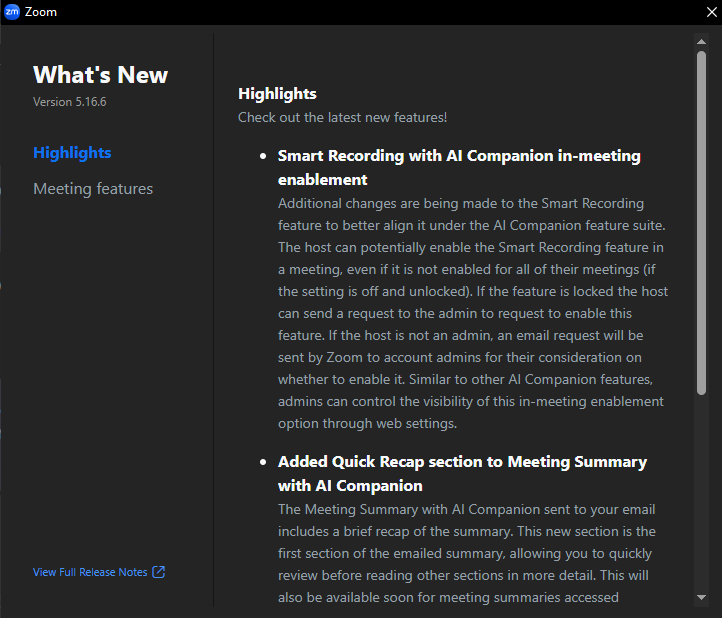Close the What's New window
The height and width of the screenshot is (618, 722).
pyautogui.click(x=710, y=12)
